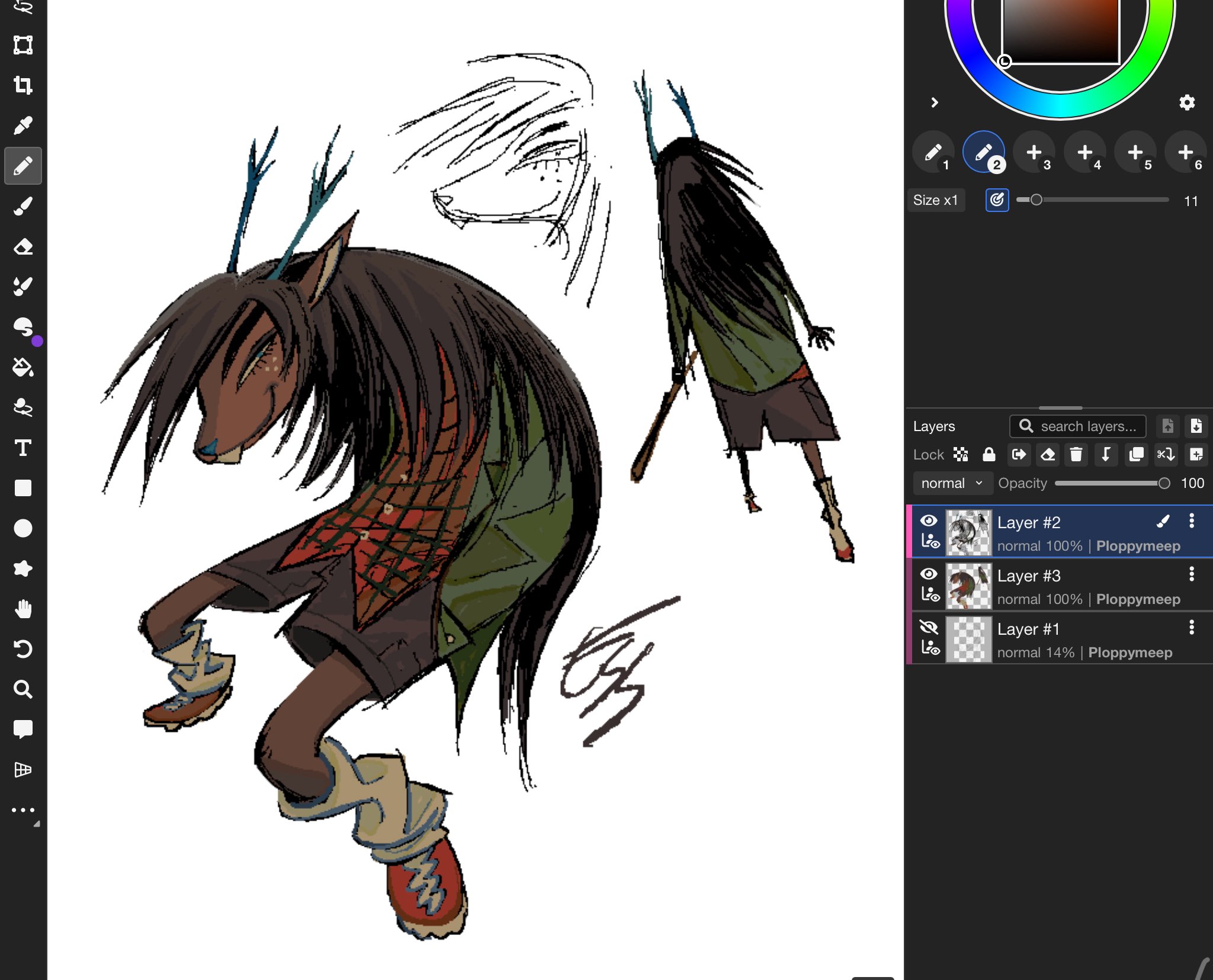Choose the Hand pan tool
This screenshot has height=980, width=1213.
point(23,609)
